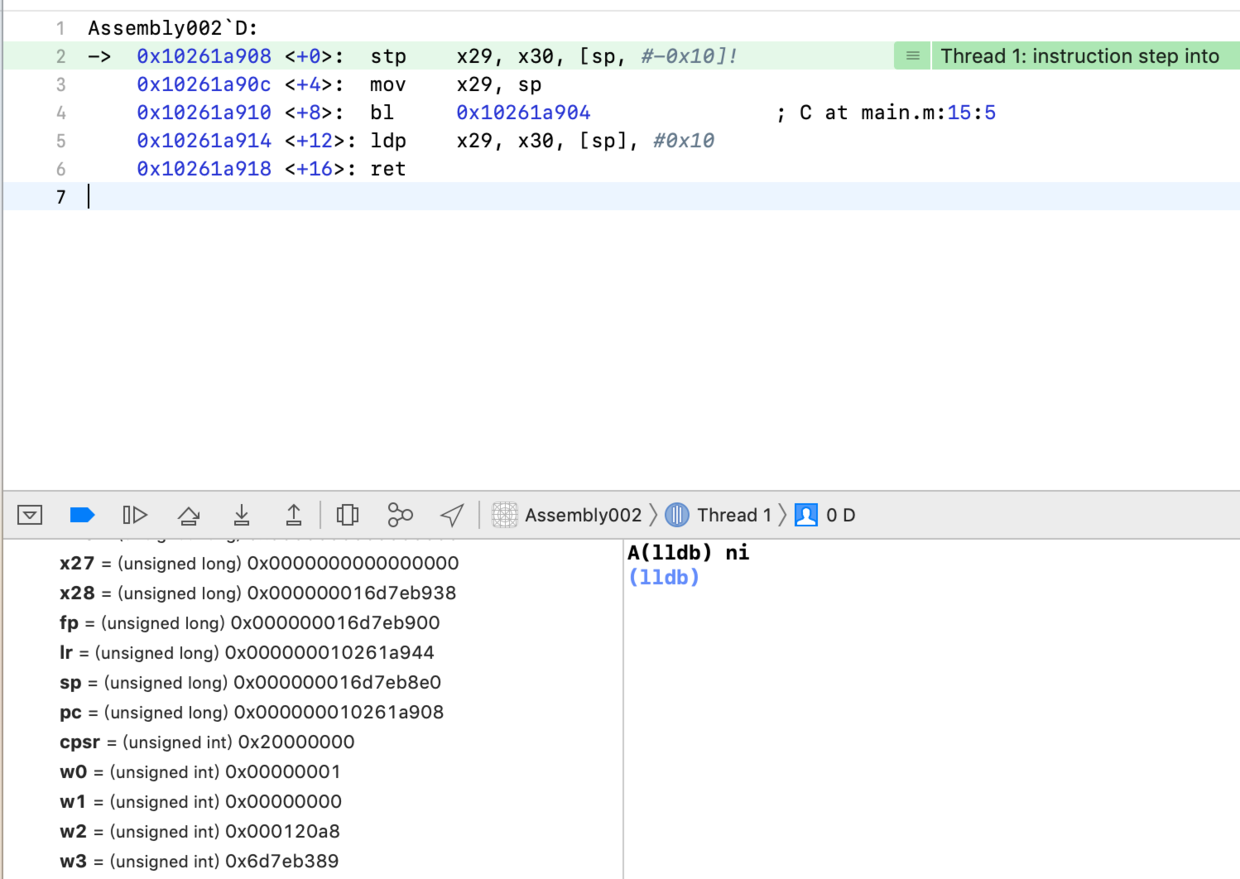Select the lr register row
Screen dimensions: 1240x879
click(247, 653)
